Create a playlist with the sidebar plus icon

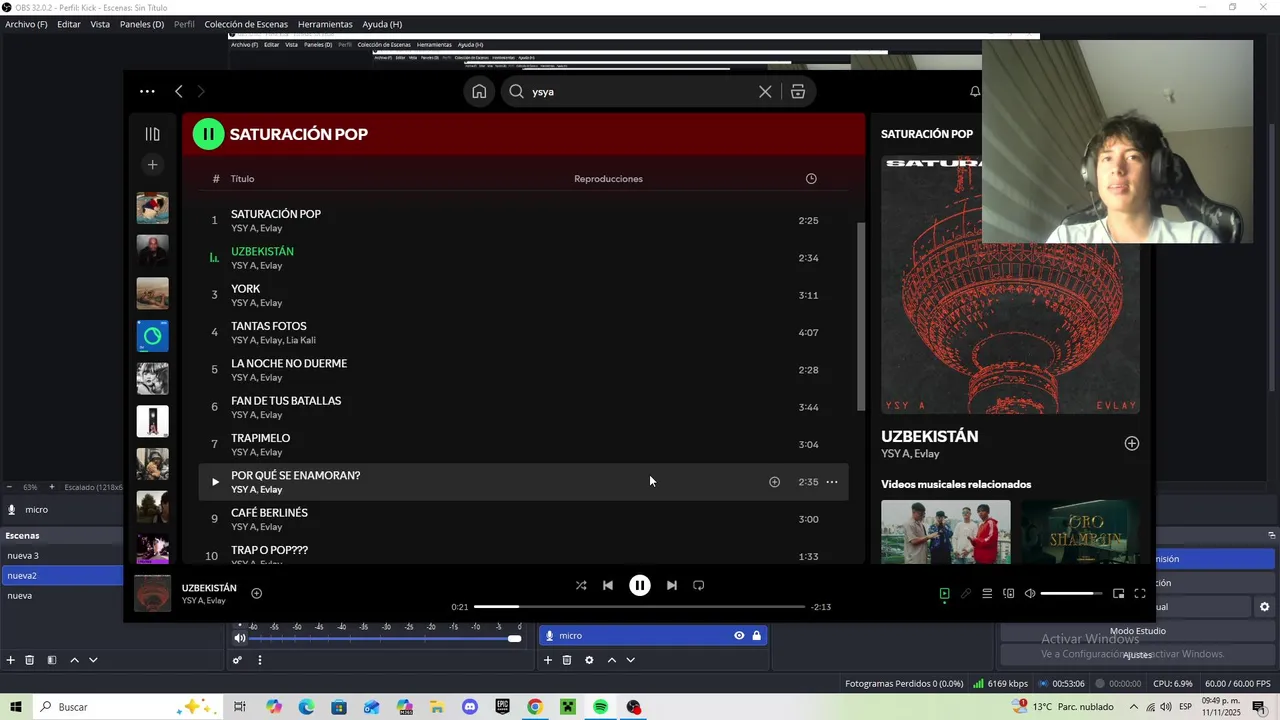152,164
